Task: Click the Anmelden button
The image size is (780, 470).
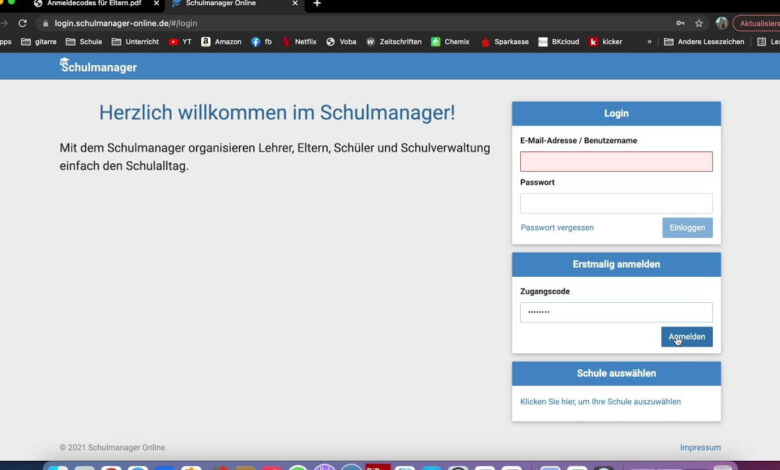Action: point(686,337)
